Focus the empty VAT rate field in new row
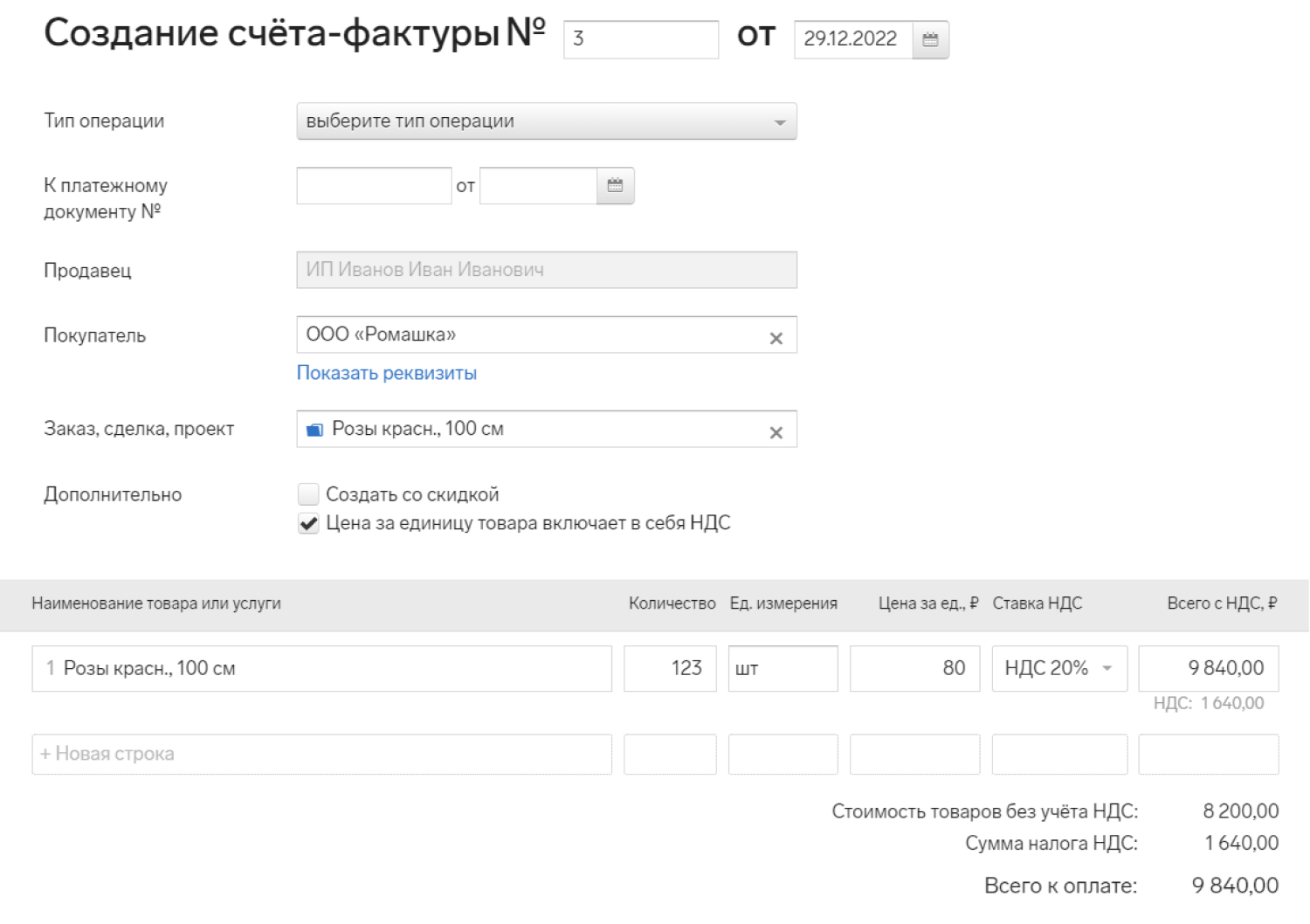The image size is (1310, 924). pos(1059,755)
